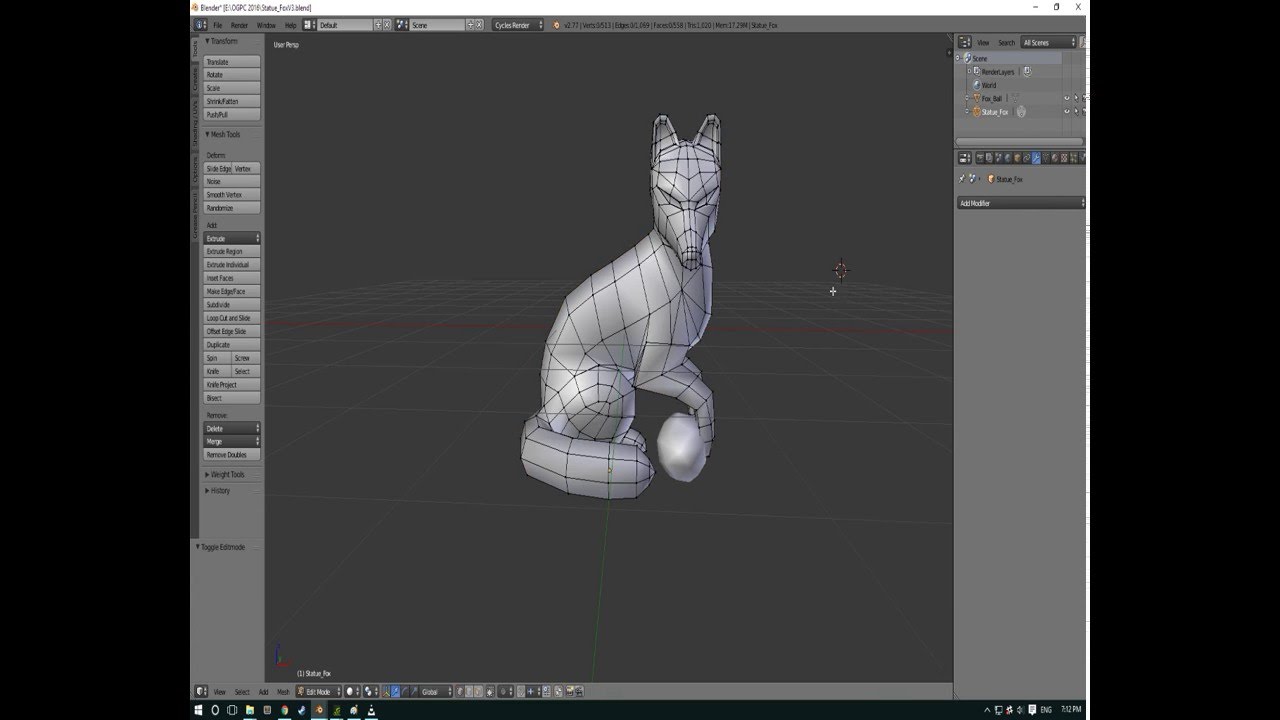Open the Help menu
Screen dimensions: 1280x720
pyautogui.click(x=290, y=25)
